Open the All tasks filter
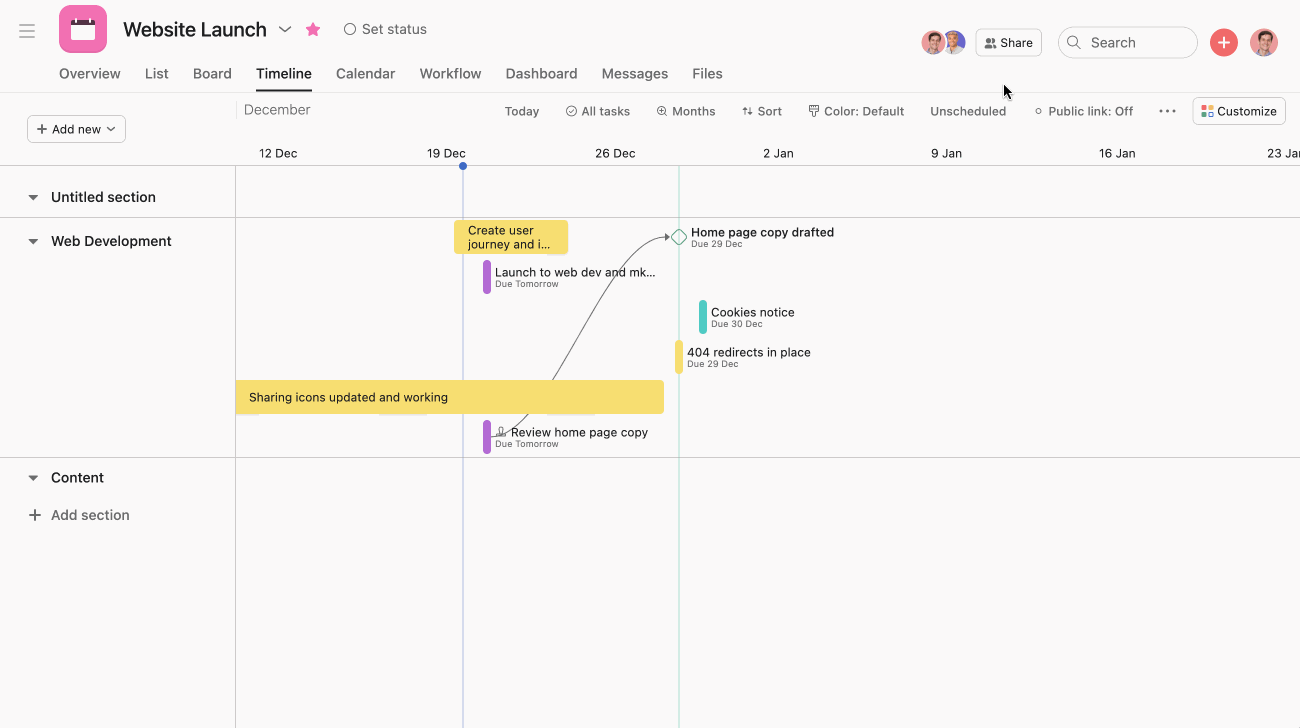The height and width of the screenshot is (728, 1300). pyautogui.click(x=597, y=111)
